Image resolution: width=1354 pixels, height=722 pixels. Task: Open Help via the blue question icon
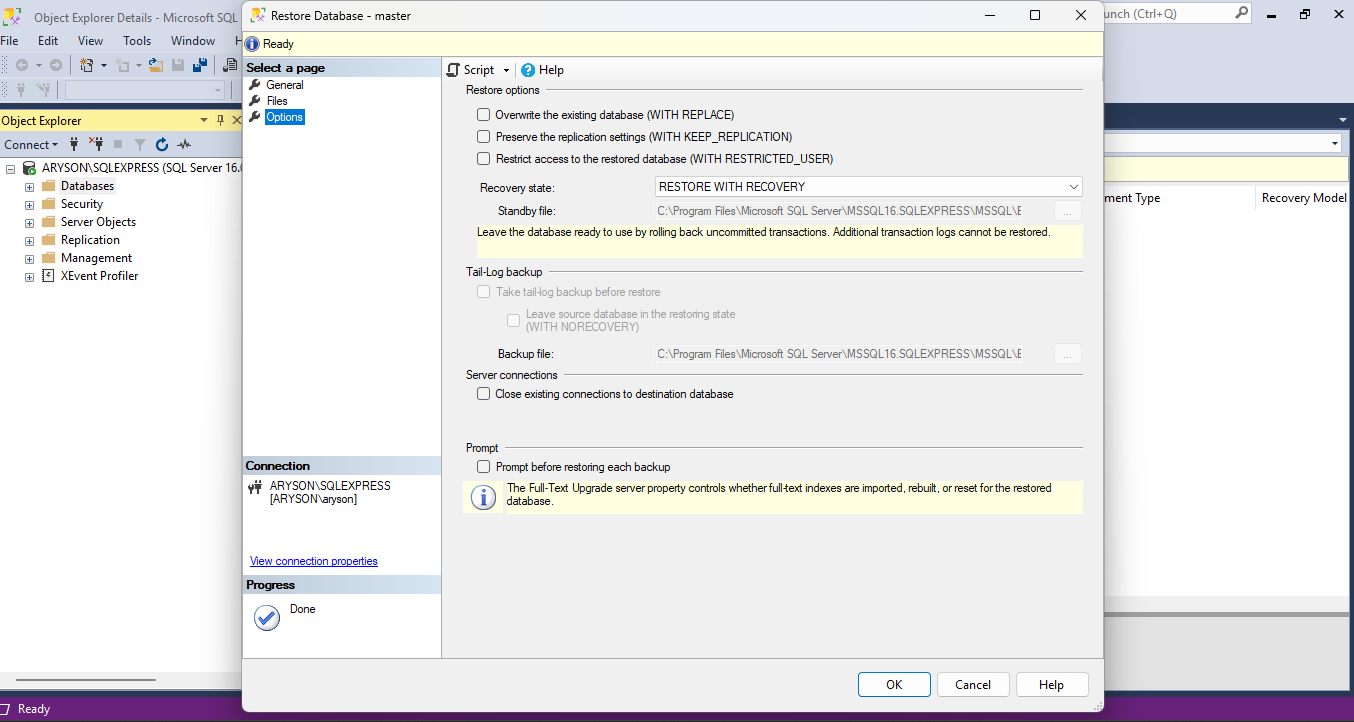pyautogui.click(x=528, y=70)
